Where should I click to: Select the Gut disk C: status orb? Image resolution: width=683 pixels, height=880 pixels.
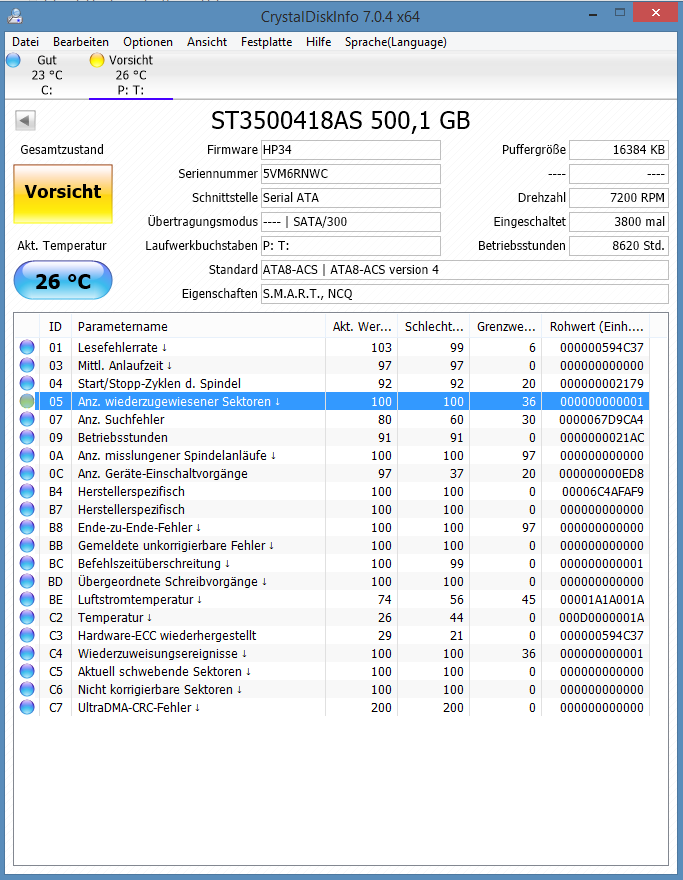pyautogui.click(x=13, y=60)
